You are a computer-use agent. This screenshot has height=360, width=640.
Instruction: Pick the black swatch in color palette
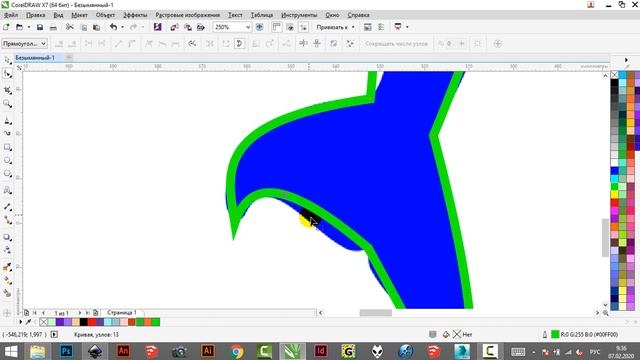614,83
